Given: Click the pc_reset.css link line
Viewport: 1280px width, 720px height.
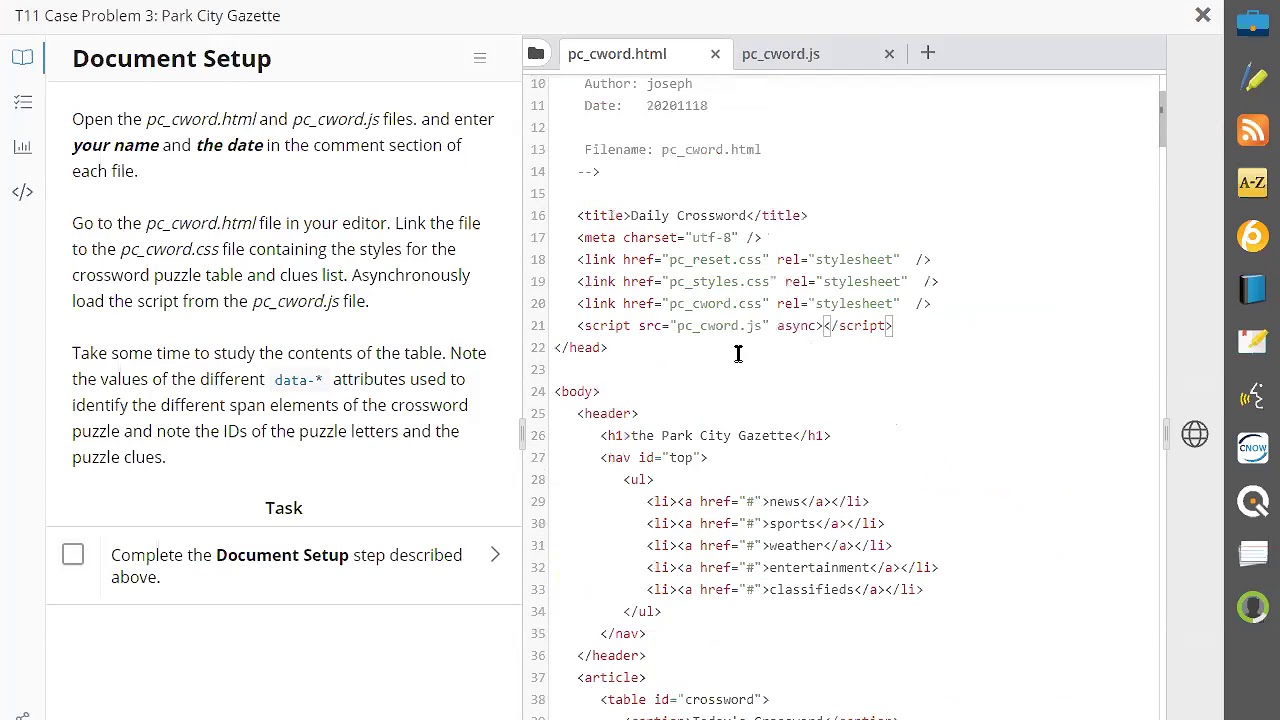Looking at the screenshot, I should point(754,260).
